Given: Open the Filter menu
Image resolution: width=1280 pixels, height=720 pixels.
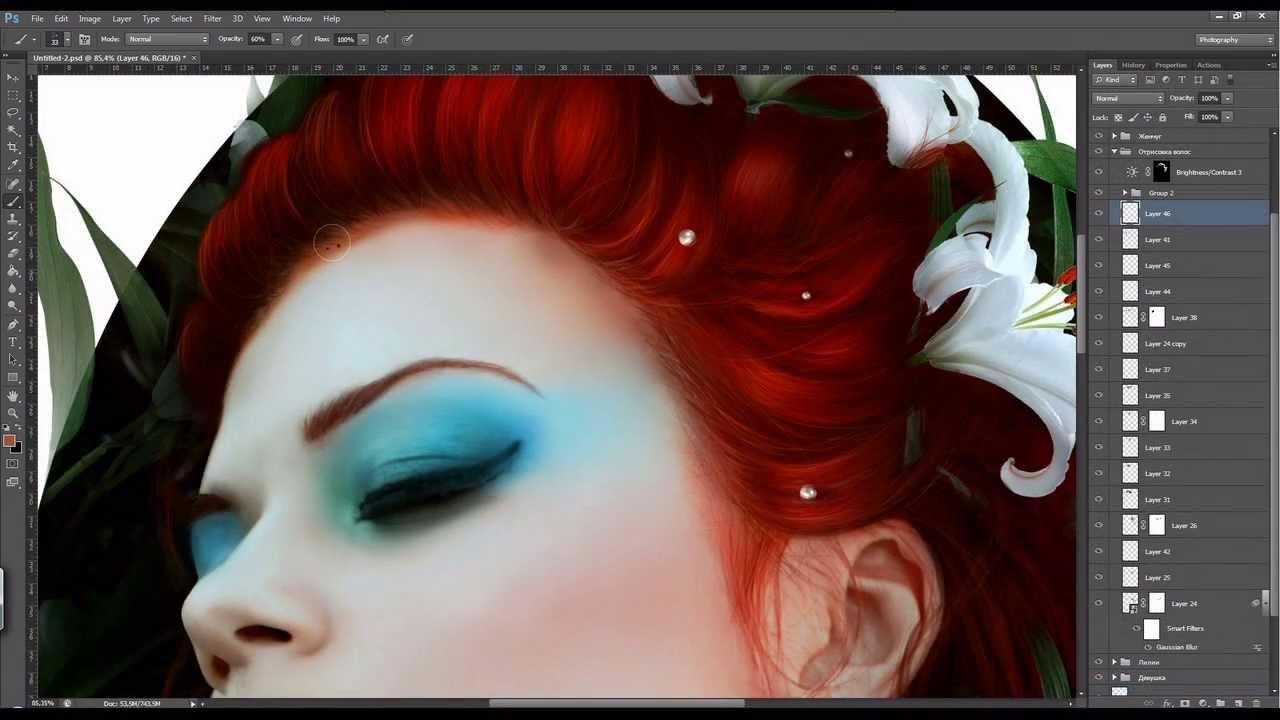Looking at the screenshot, I should (213, 18).
